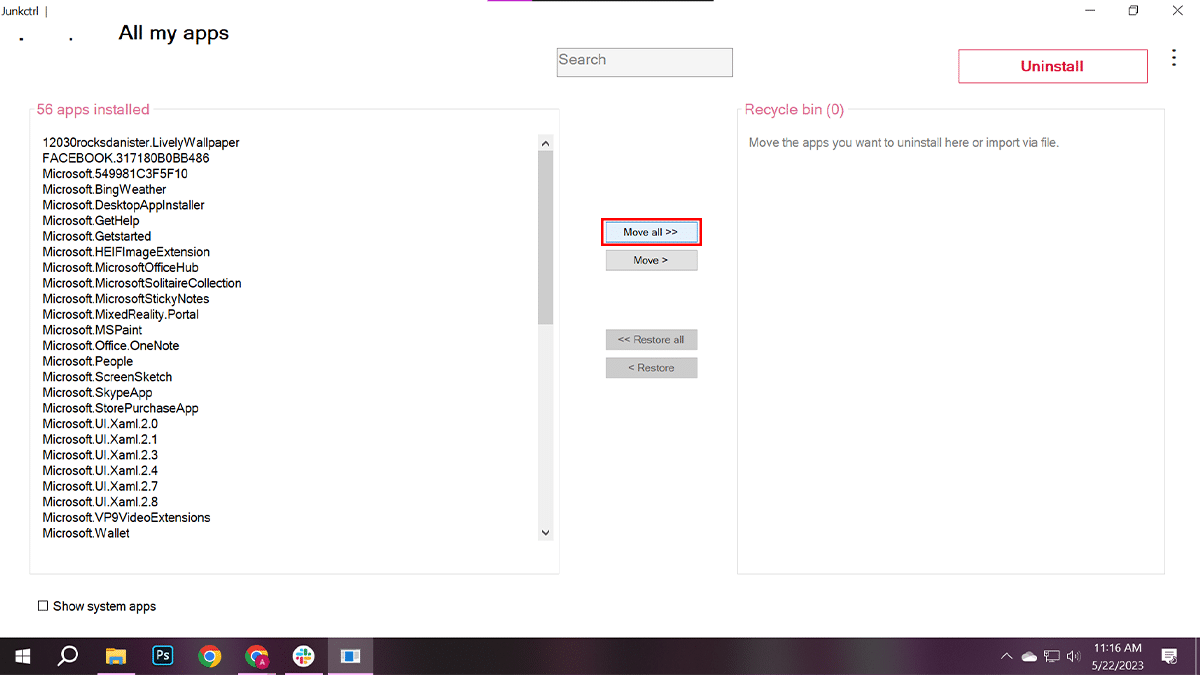The image size is (1200, 675).
Task: Expand the hidden system tray icons chevron
Action: [1006, 656]
